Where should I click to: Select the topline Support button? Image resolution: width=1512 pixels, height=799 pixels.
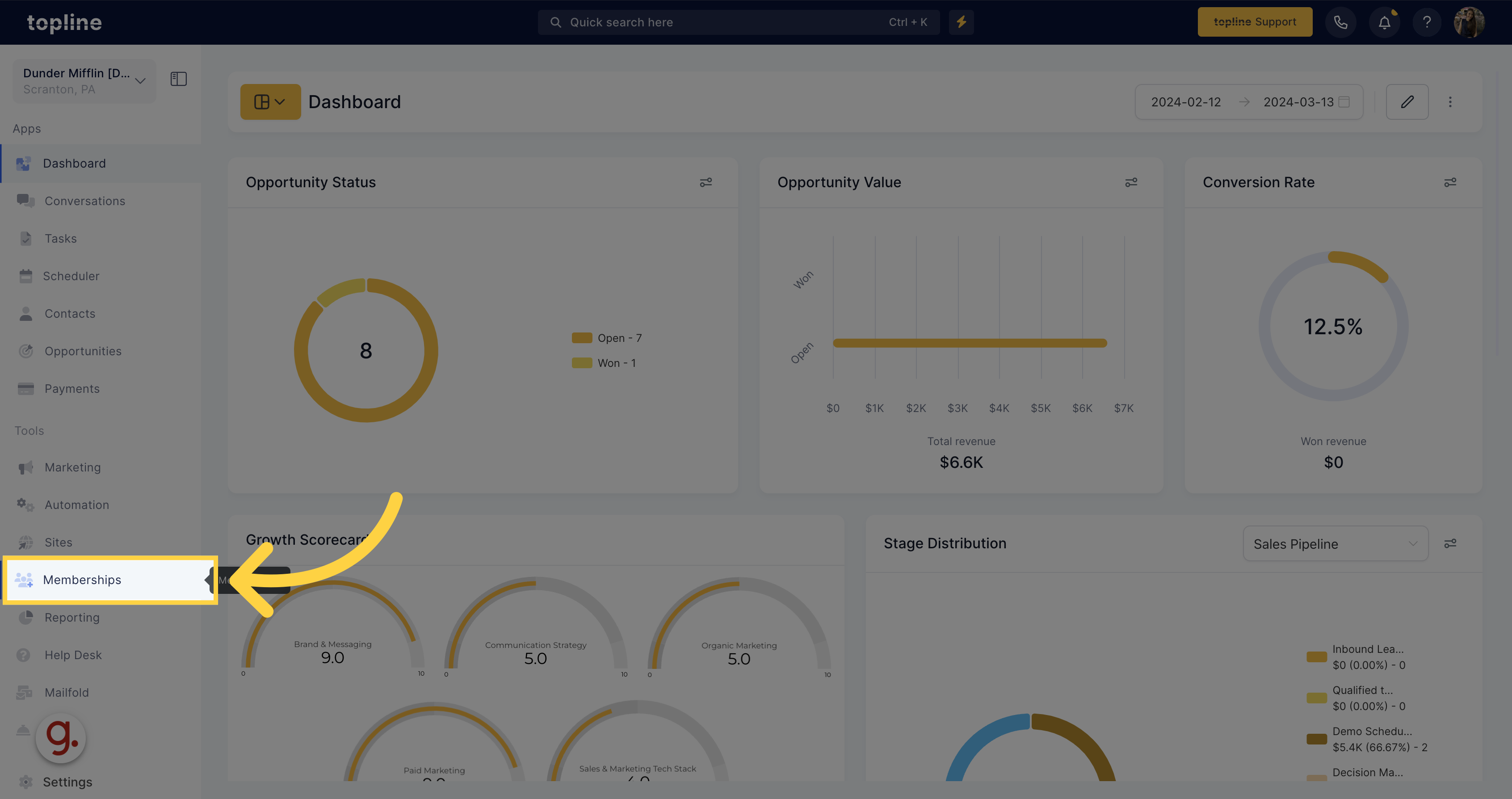[x=1255, y=21]
